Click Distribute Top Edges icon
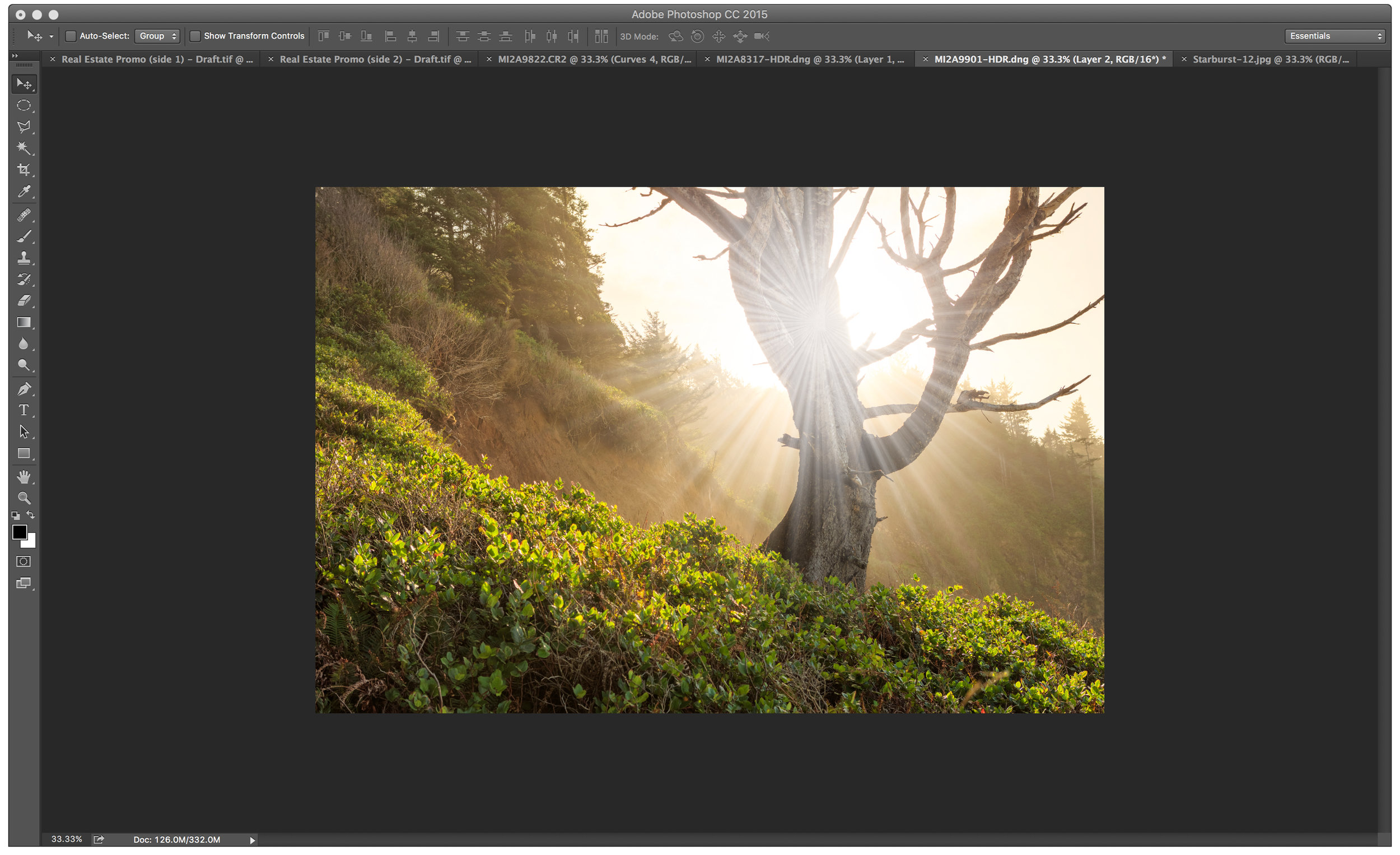1400x855 pixels. click(463, 36)
